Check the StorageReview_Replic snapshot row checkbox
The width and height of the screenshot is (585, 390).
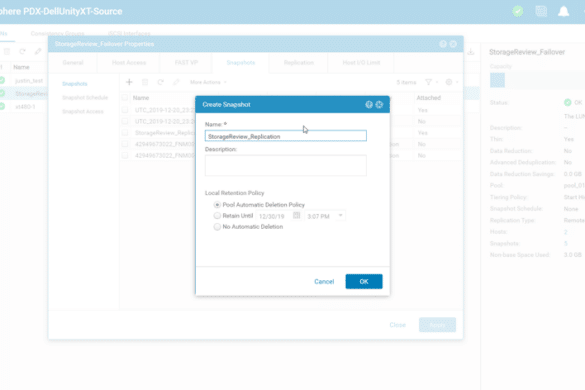coord(125,132)
